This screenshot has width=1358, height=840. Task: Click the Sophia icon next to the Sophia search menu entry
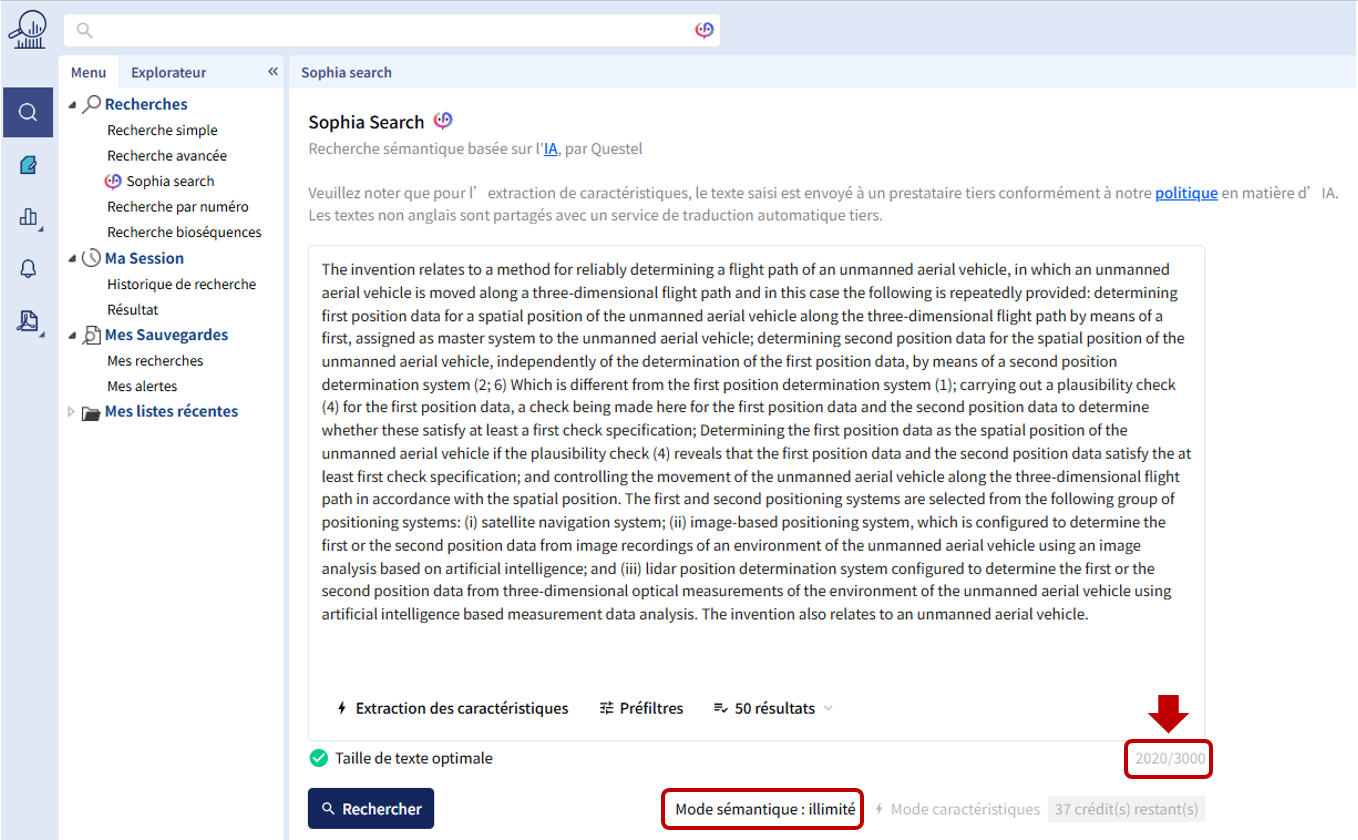coord(113,181)
